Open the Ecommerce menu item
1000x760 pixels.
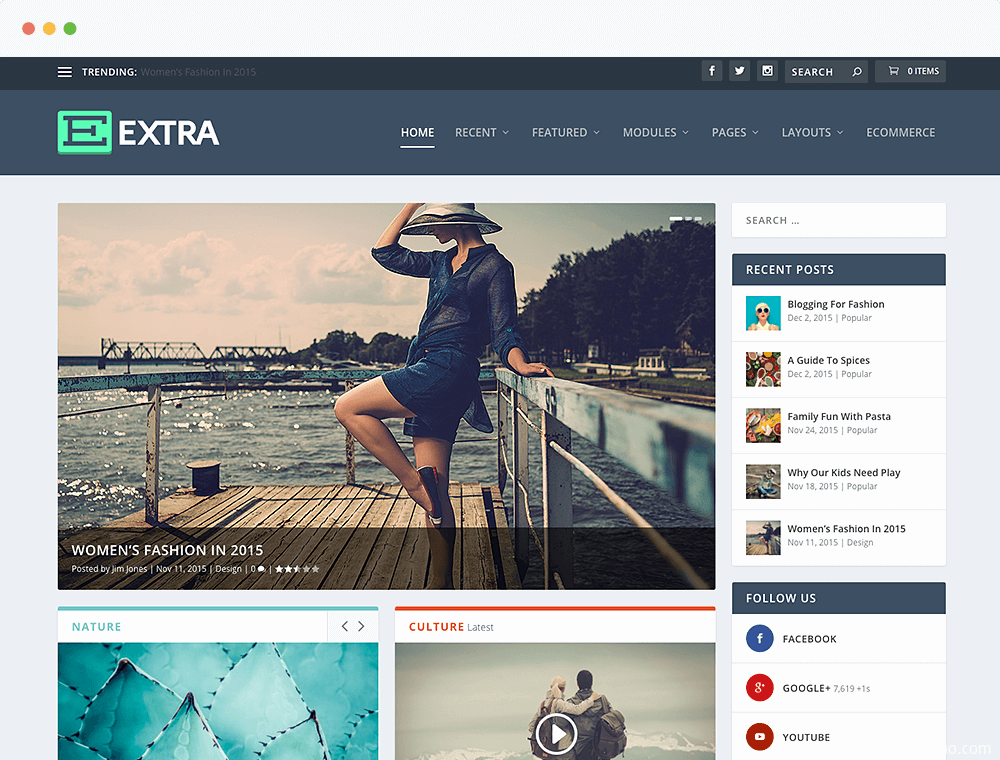coord(901,133)
